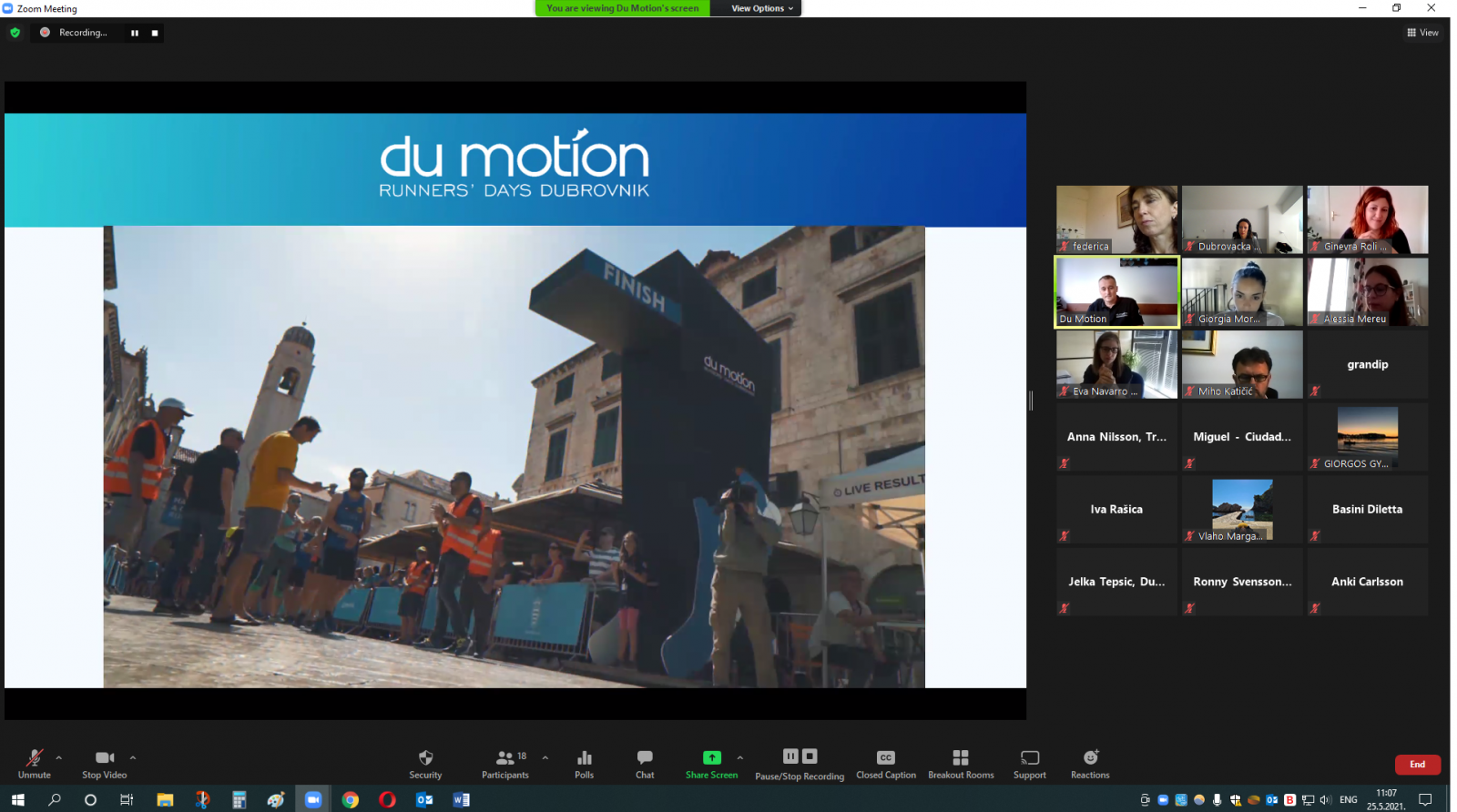Select Miho Katičić video tile
The width and height of the screenshot is (1457, 812).
point(1242,364)
